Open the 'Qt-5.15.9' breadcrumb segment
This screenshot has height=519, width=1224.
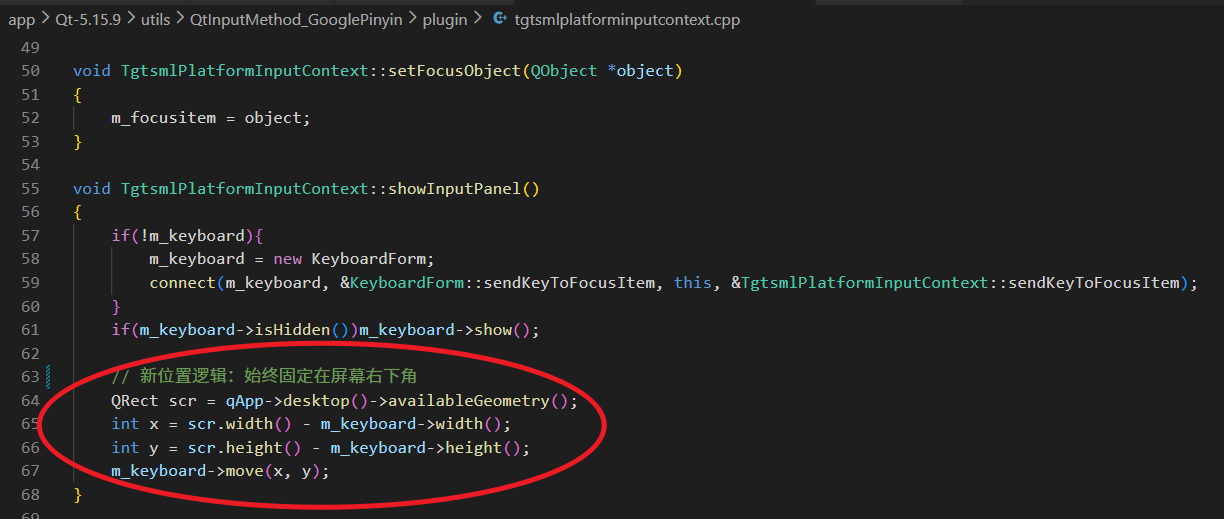(87, 20)
